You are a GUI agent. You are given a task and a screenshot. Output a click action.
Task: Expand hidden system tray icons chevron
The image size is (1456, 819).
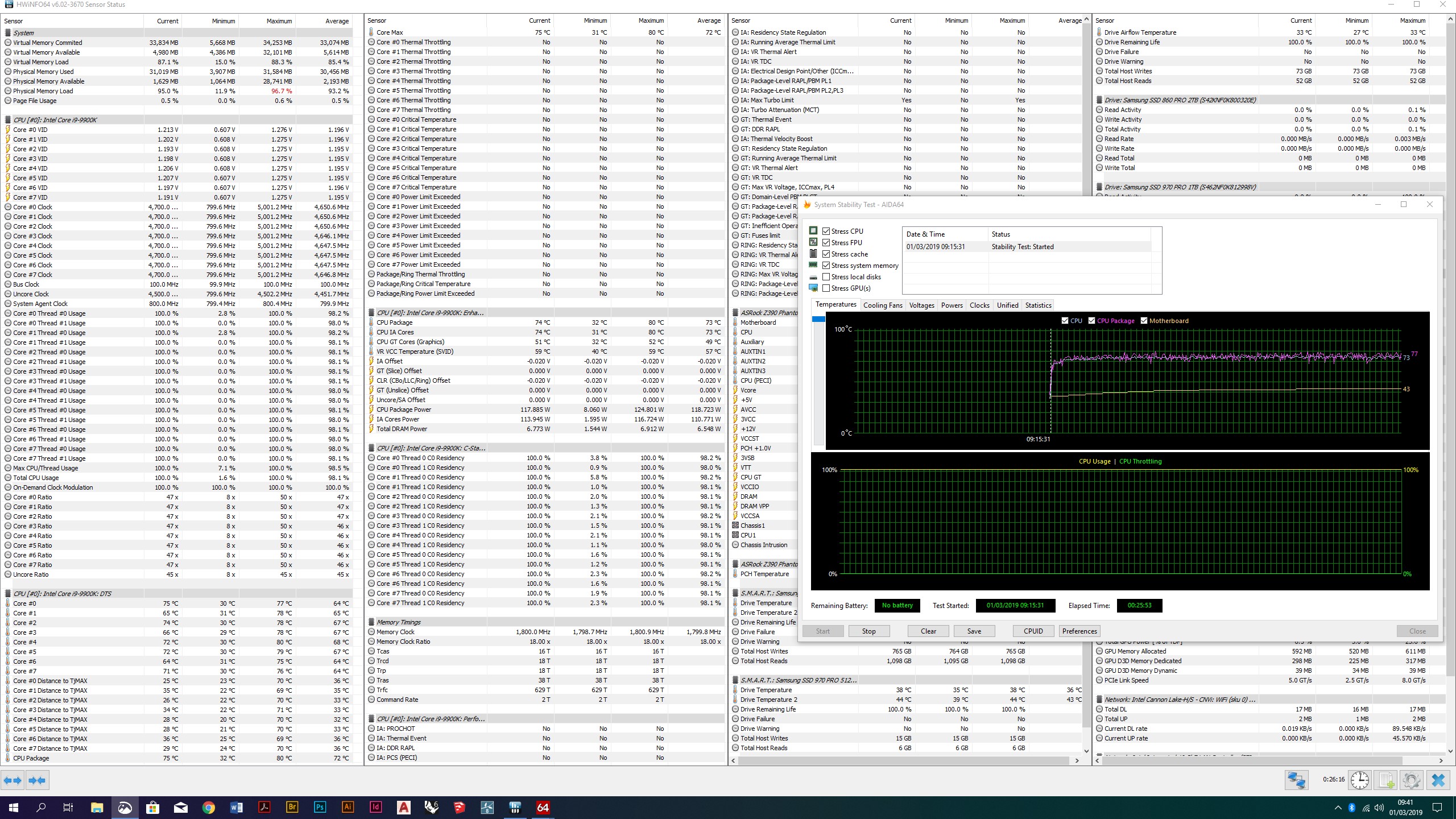coord(1337,808)
